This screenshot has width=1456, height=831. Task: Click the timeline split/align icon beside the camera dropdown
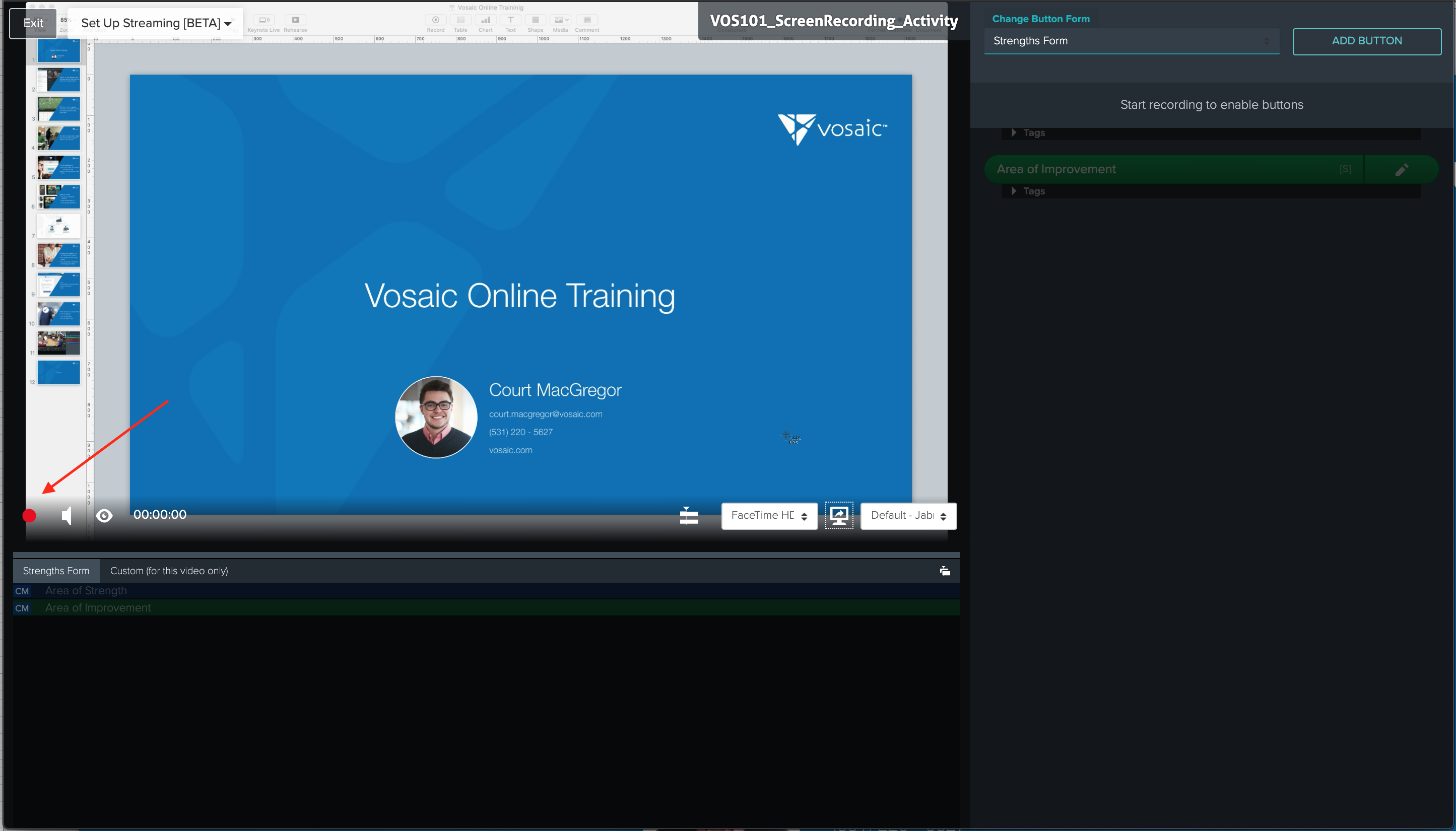[689, 515]
